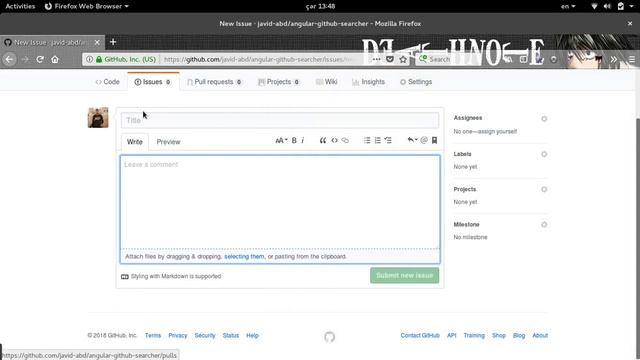Add a task list
640x360 pixels.
[x=388, y=140]
